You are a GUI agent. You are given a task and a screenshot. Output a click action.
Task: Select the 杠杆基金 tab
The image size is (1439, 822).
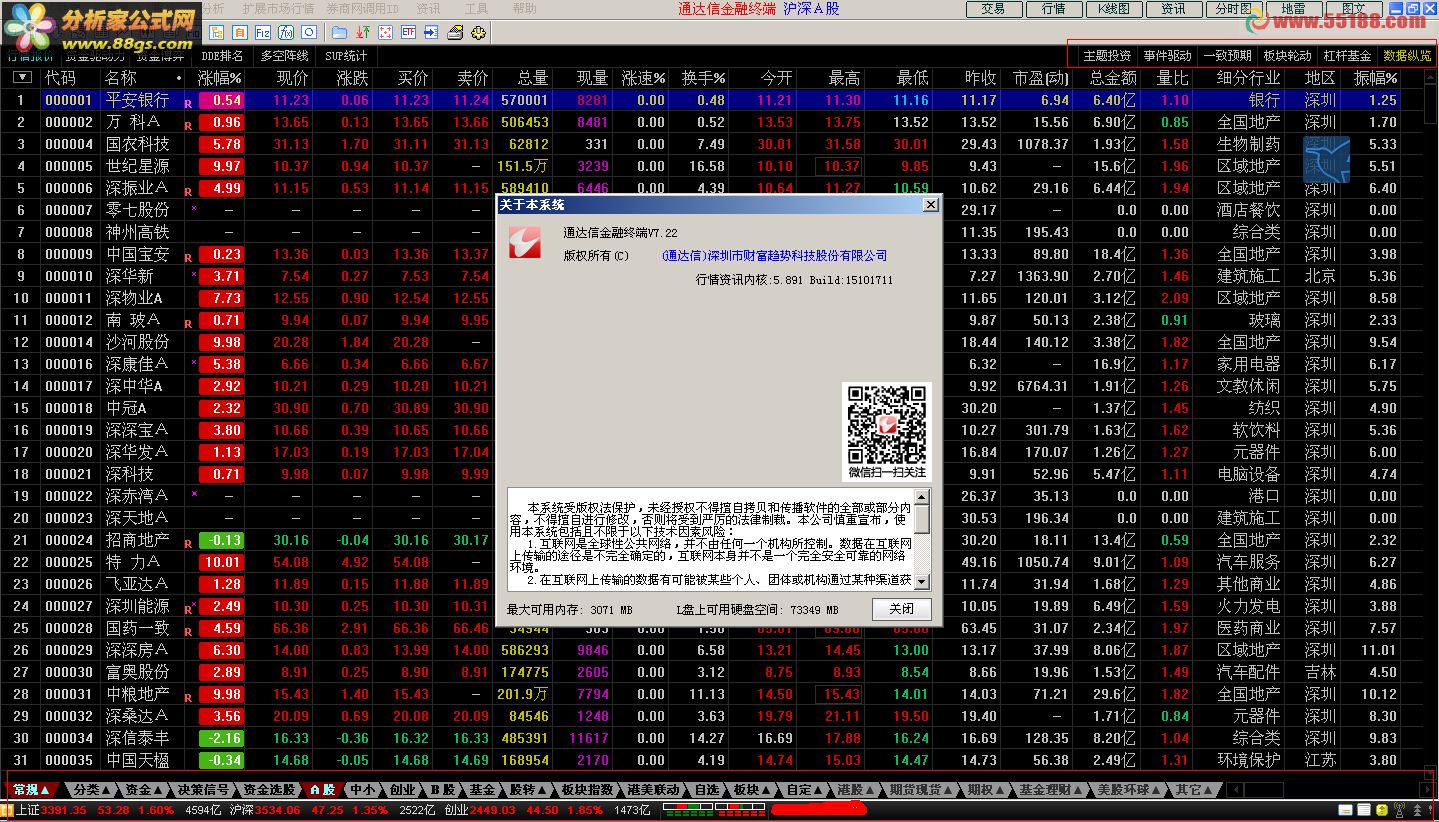point(1347,56)
